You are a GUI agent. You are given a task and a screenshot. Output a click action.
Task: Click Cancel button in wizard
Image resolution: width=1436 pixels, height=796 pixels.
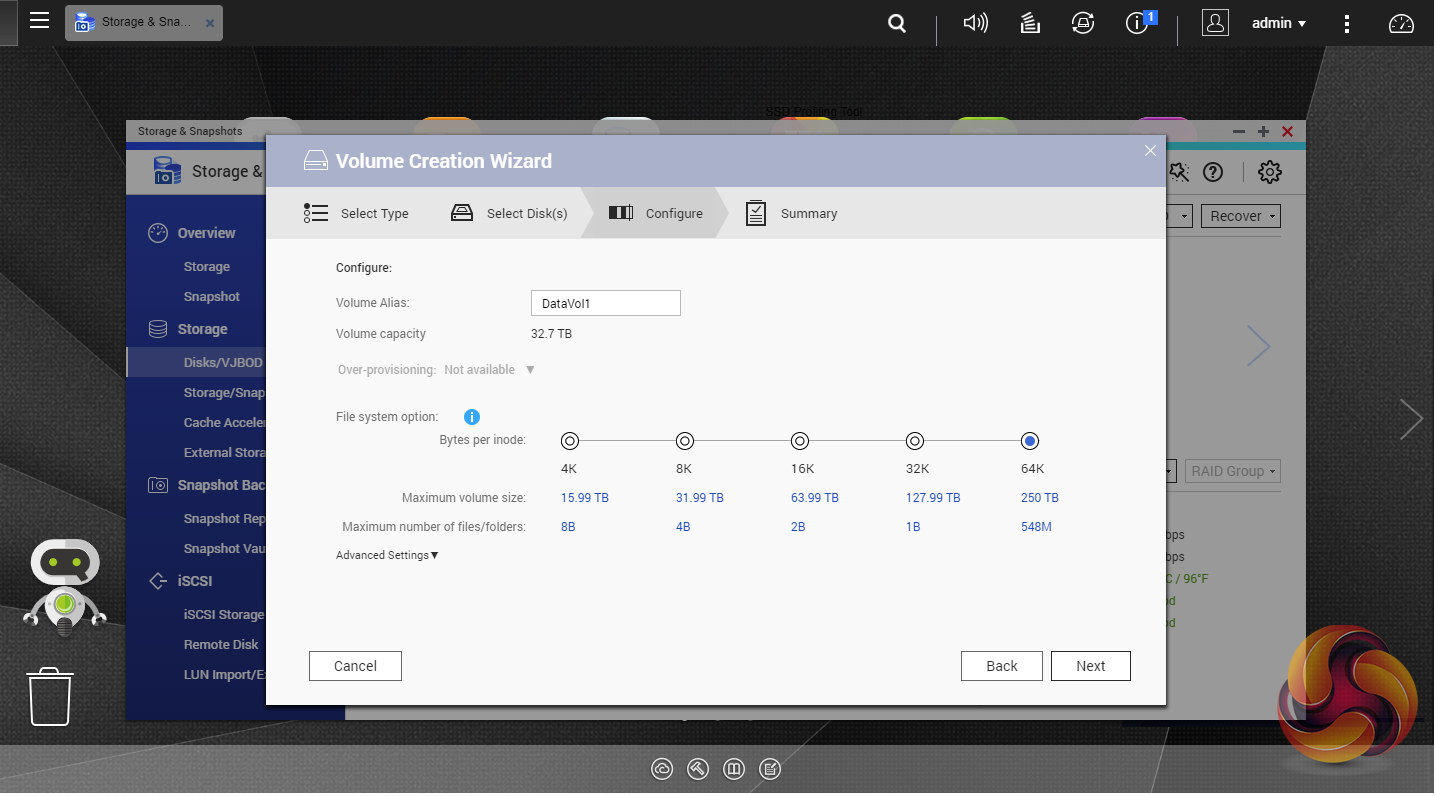tap(355, 666)
